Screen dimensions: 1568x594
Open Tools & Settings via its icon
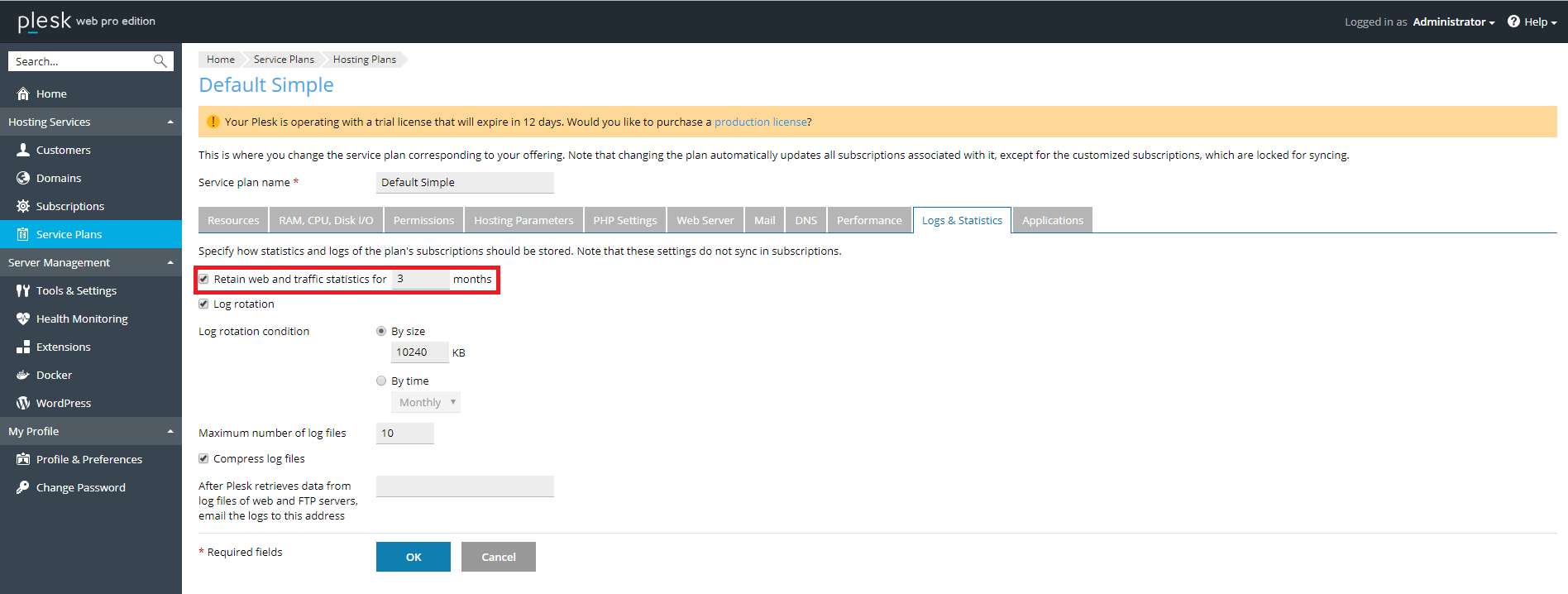[x=23, y=290]
